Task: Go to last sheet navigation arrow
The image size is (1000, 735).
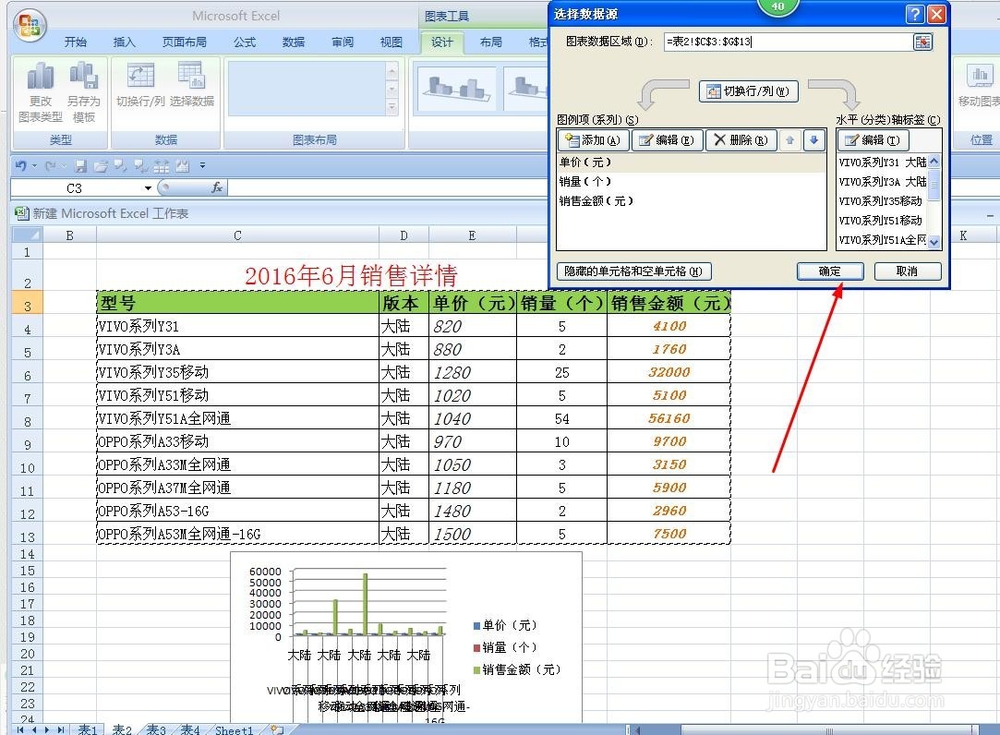Action: (61, 729)
